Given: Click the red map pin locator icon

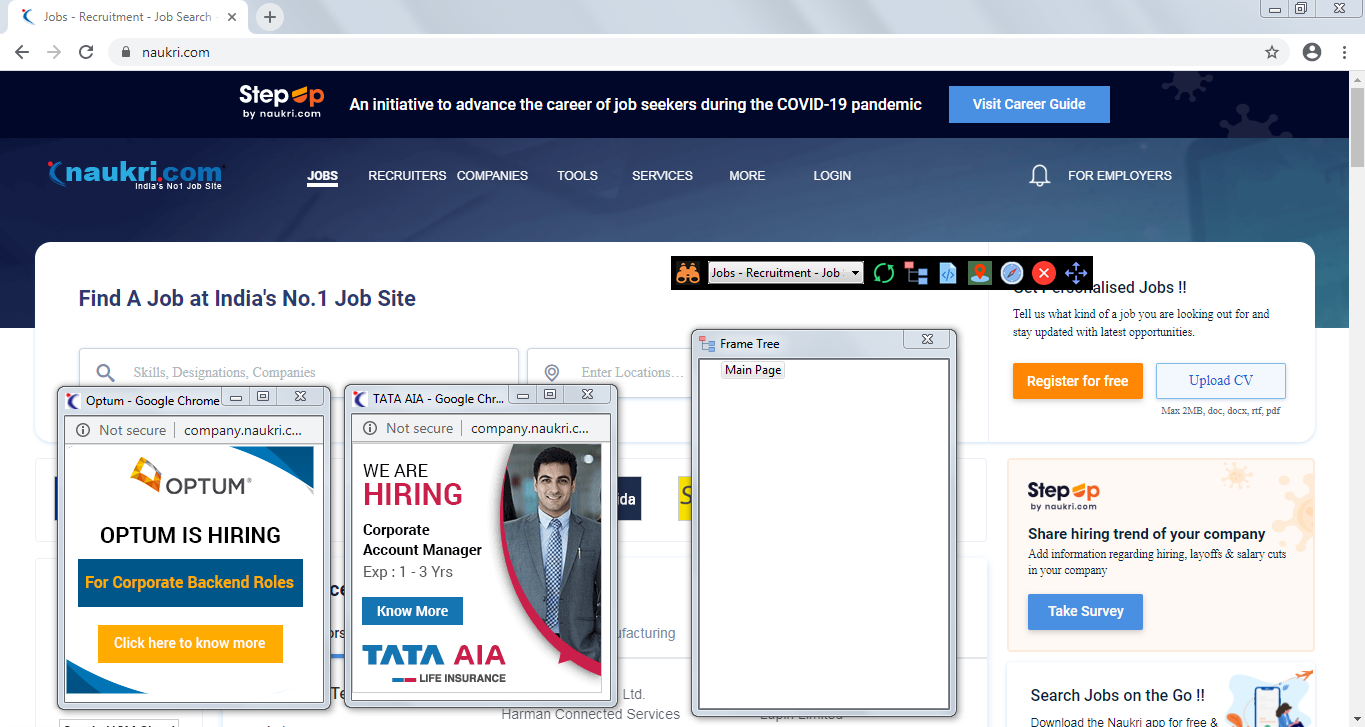Looking at the screenshot, I should tap(979, 273).
